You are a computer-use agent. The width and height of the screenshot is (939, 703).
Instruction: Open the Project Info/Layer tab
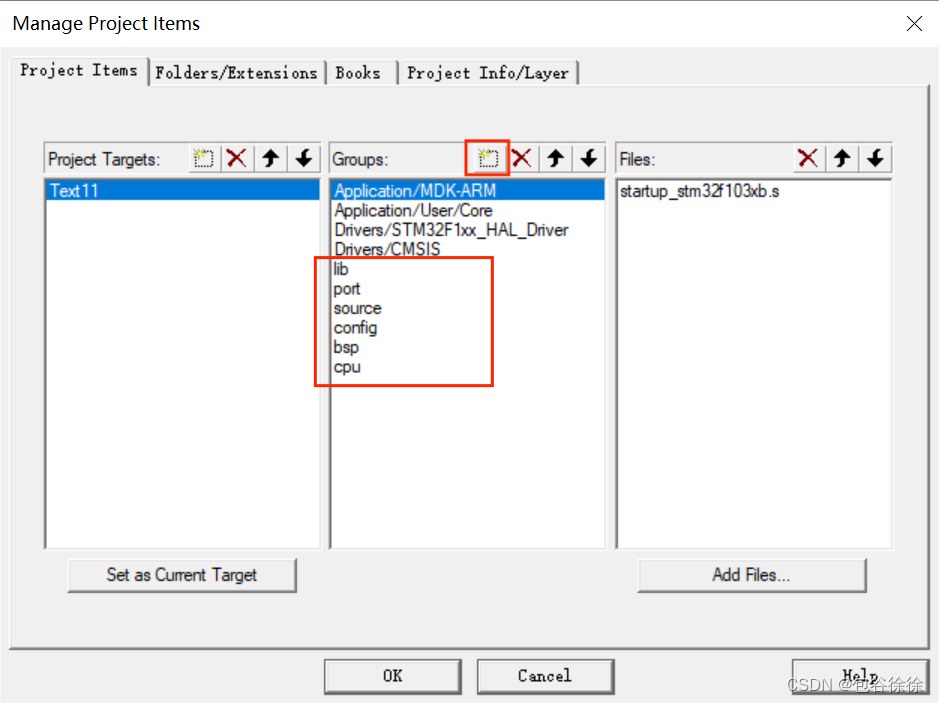point(488,73)
